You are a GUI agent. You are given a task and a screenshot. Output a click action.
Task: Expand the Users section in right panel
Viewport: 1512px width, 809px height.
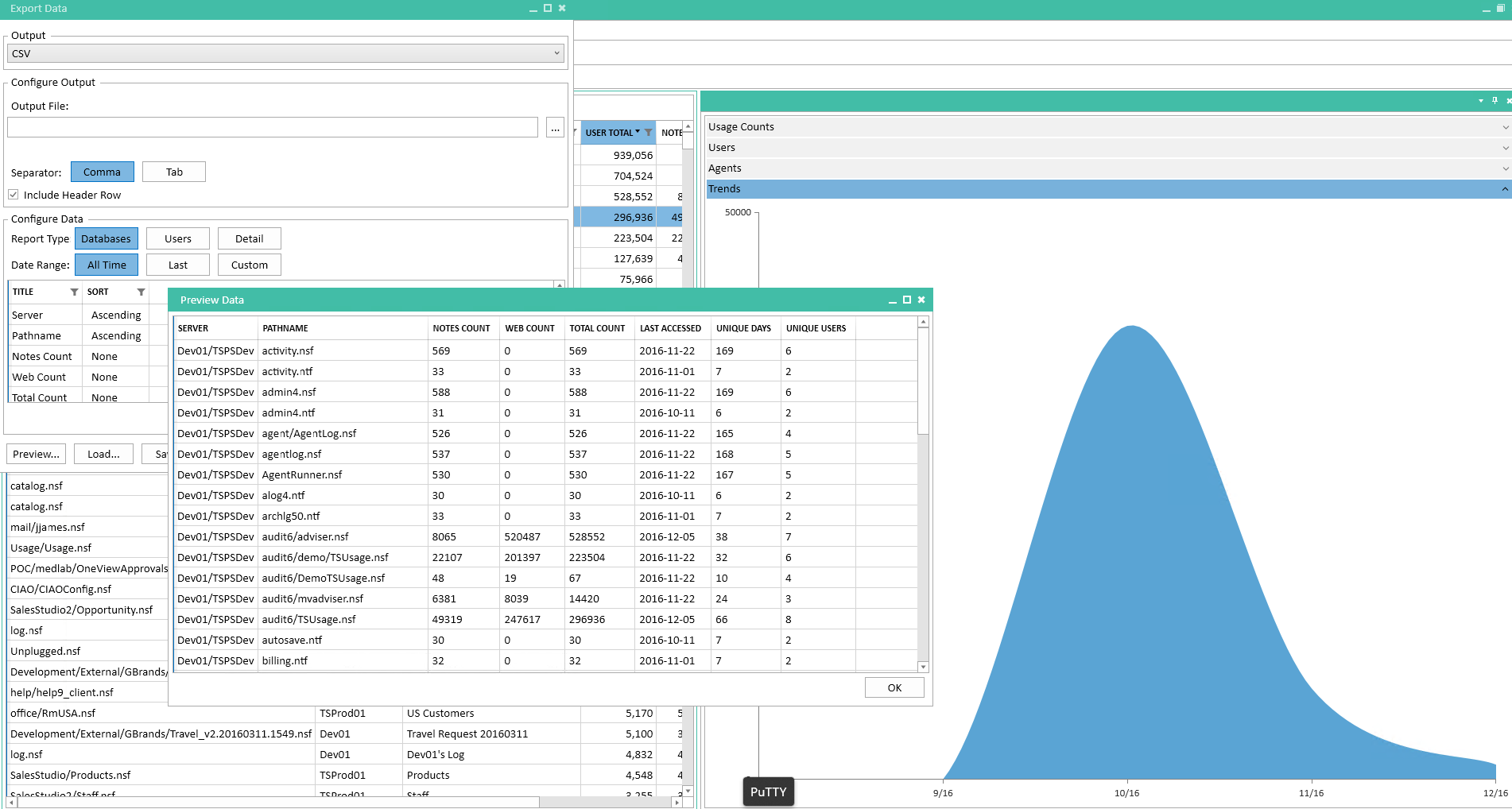1108,147
